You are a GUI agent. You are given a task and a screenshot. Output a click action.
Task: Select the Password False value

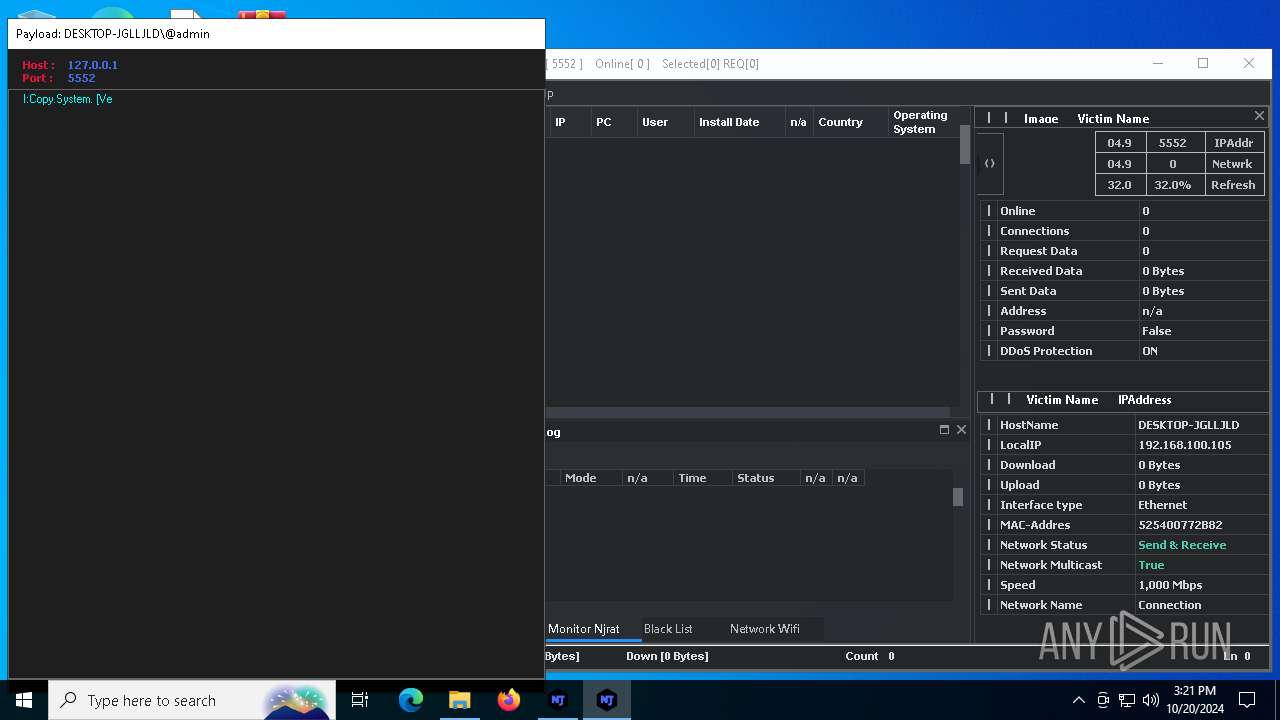(x=1157, y=331)
